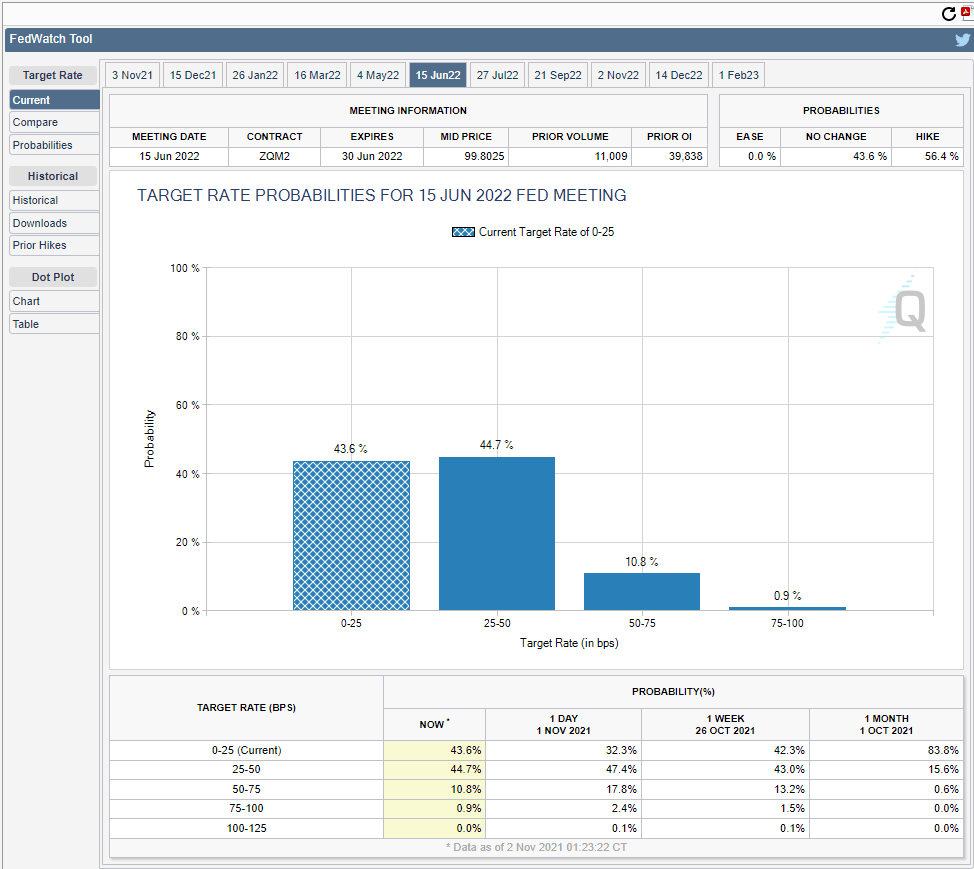
Task: Click the Twitter bird icon
Action: coord(962,40)
